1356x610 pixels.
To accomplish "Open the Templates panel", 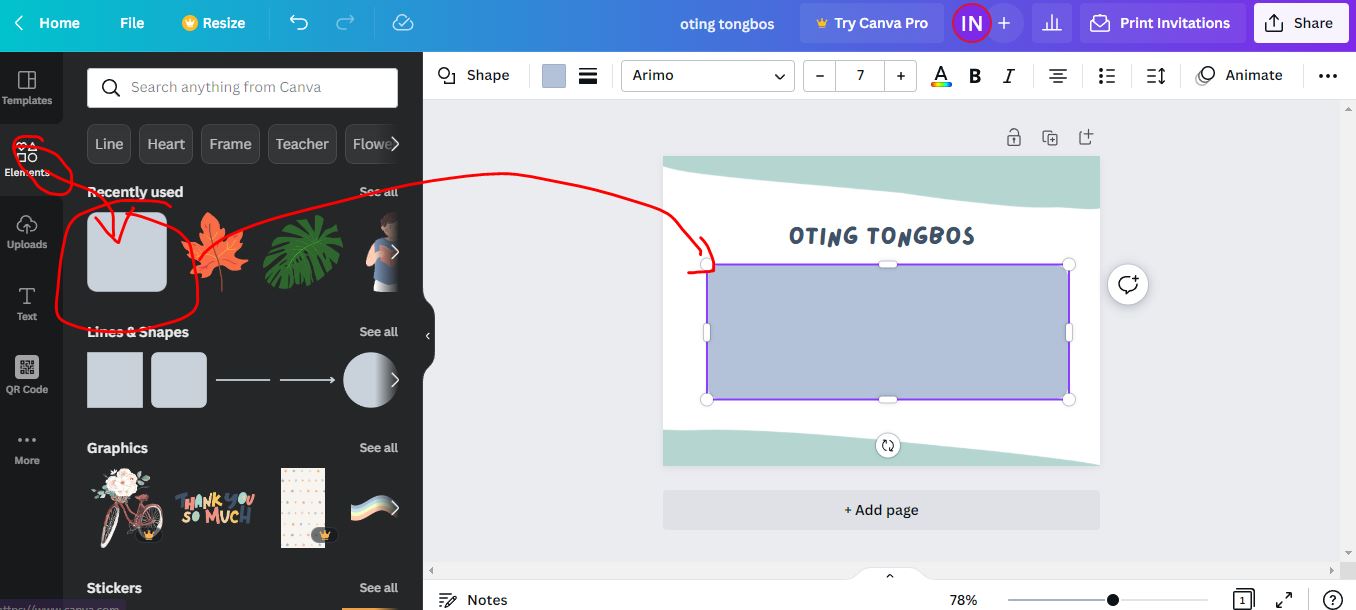I will pyautogui.click(x=27, y=88).
